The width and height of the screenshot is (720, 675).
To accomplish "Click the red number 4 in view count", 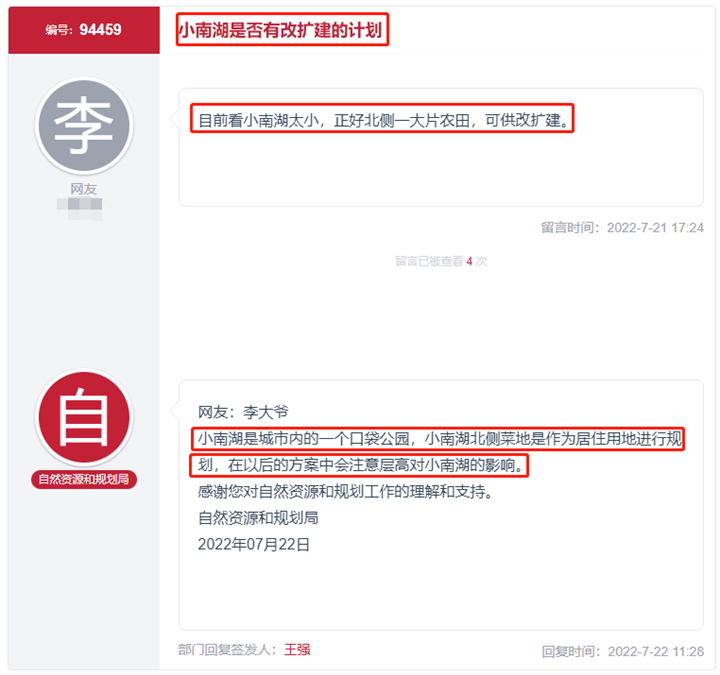I will click(x=469, y=261).
